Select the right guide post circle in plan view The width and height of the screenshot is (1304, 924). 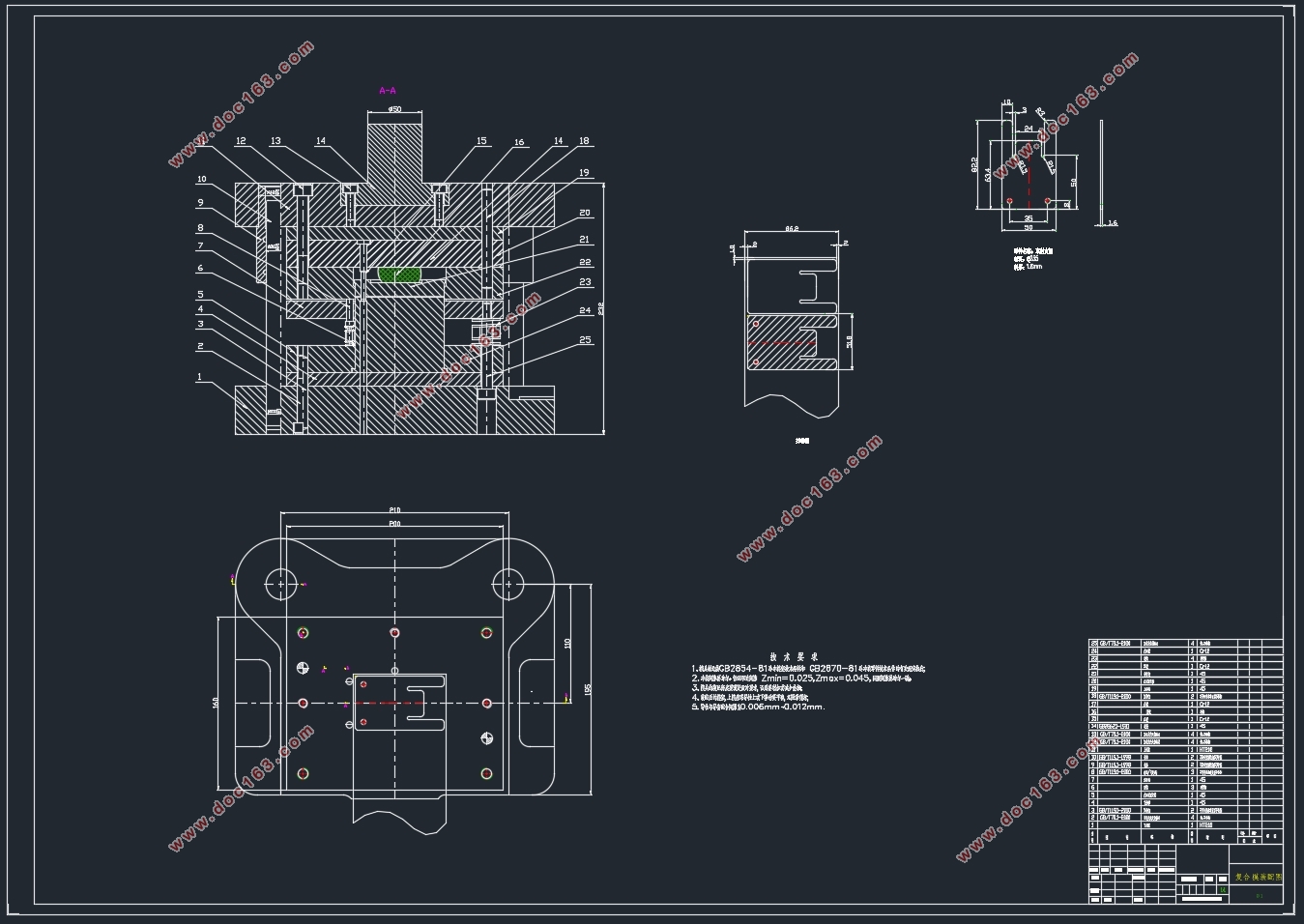(x=507, y=584)
